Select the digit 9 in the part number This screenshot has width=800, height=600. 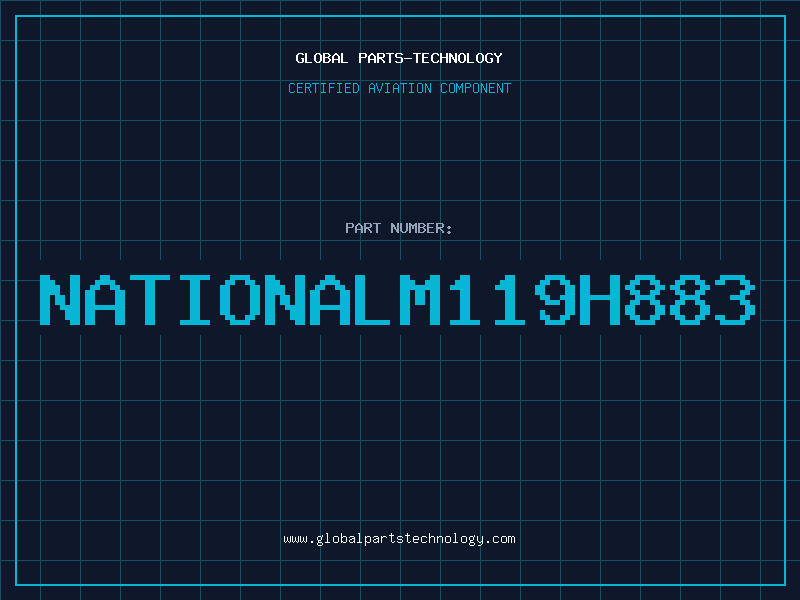[x=555, y=299]
